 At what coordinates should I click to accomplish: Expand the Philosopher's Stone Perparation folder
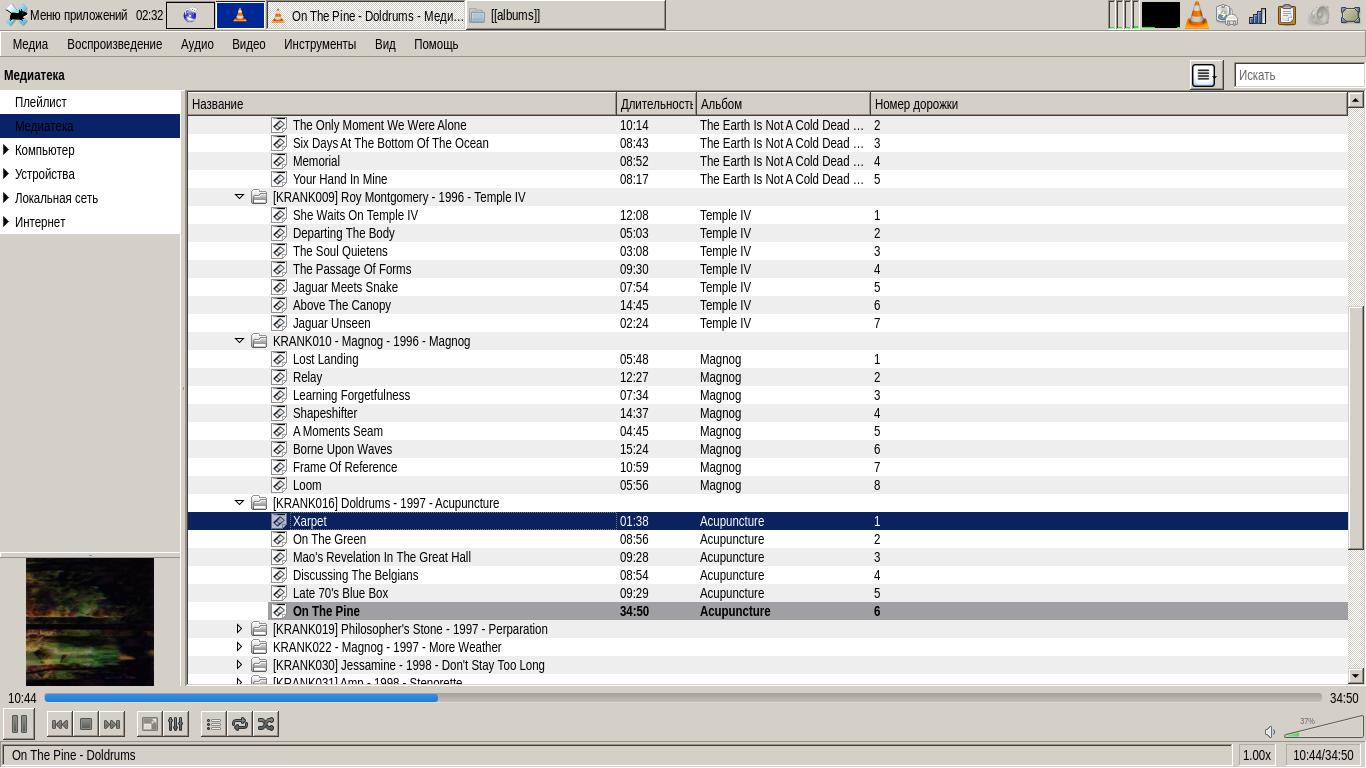(x=239, y=629)
